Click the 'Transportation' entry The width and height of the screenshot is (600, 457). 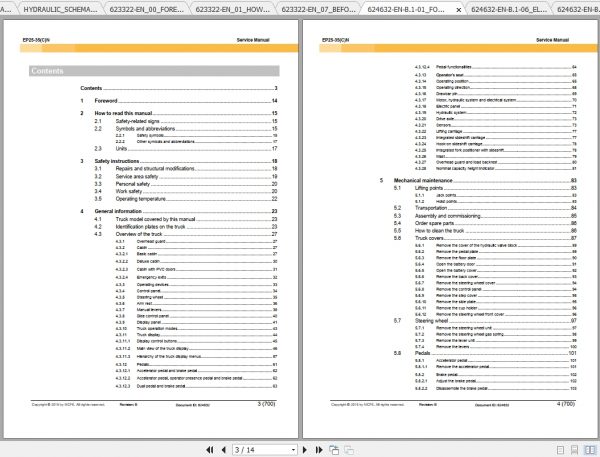tap(431, 208)
